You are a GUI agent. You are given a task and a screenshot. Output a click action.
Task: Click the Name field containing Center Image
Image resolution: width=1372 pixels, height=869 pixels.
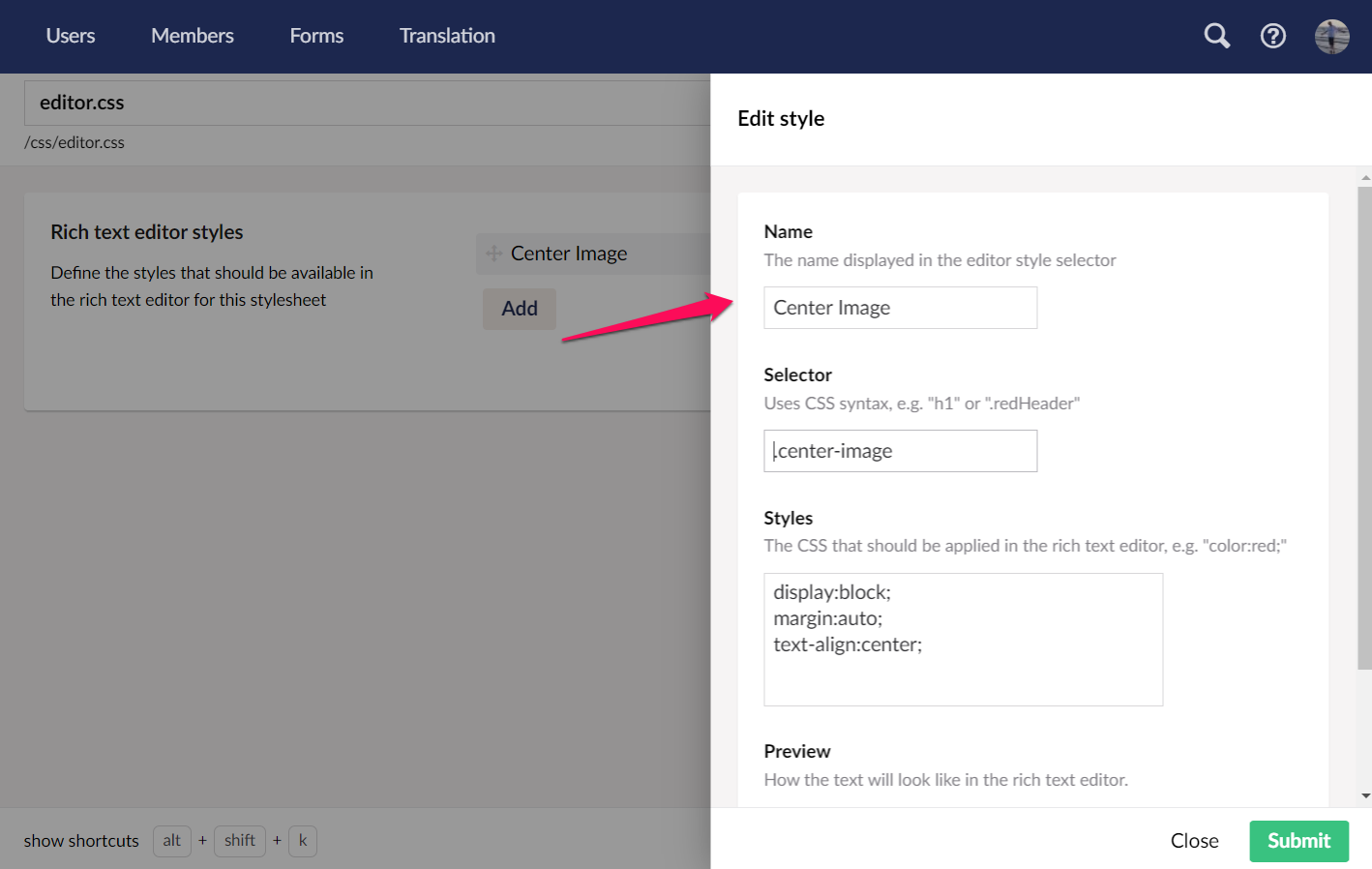tap(900, 307)
